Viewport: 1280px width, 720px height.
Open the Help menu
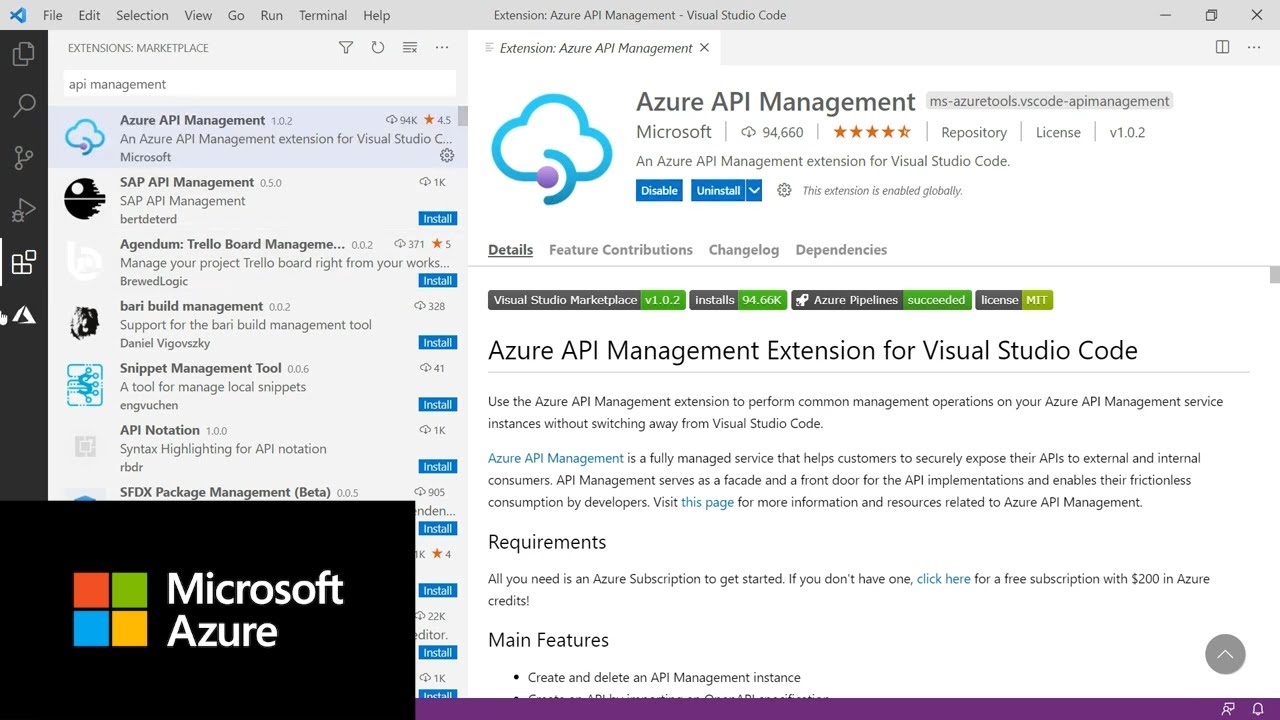(377, 15)
